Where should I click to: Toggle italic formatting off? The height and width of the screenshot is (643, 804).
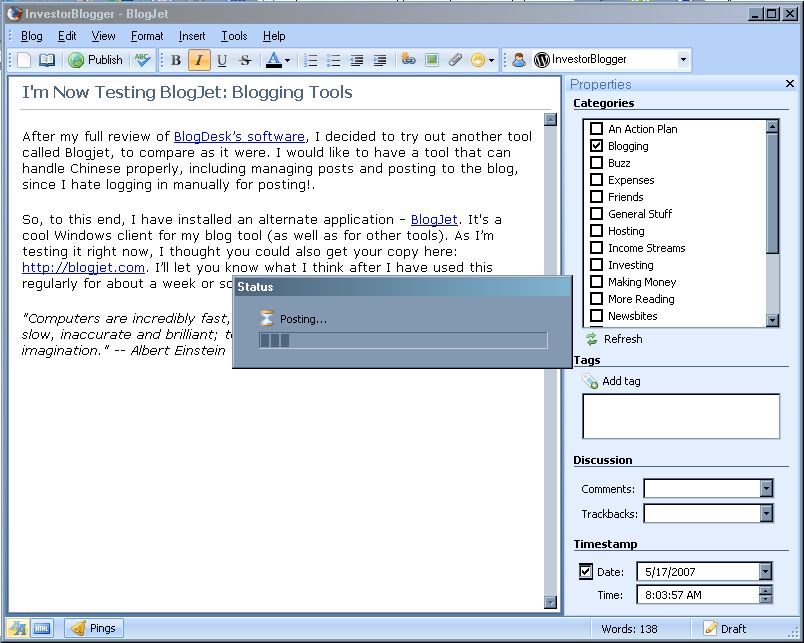(199, 60)
